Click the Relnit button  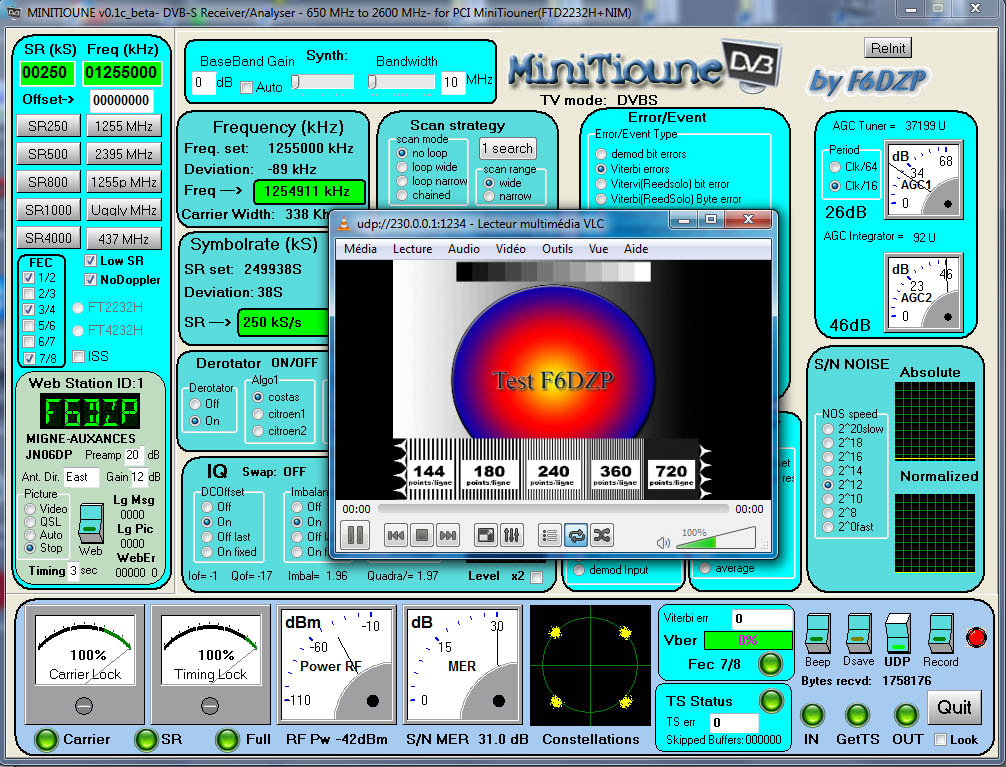(887, 47)
